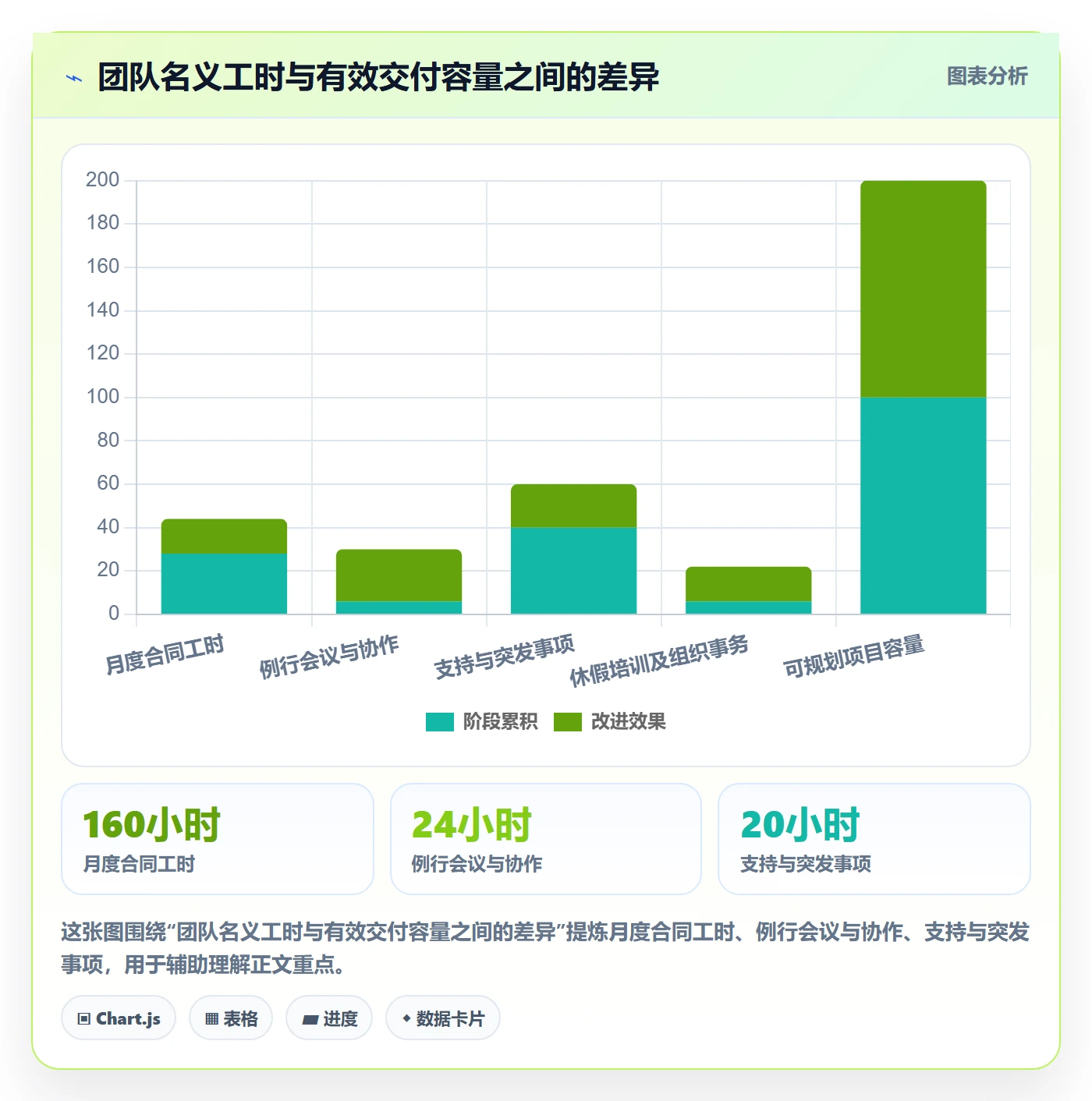Click the y-axis value 200
Viewport: 1092px width, 1101px height.
[x=103, y=180]
